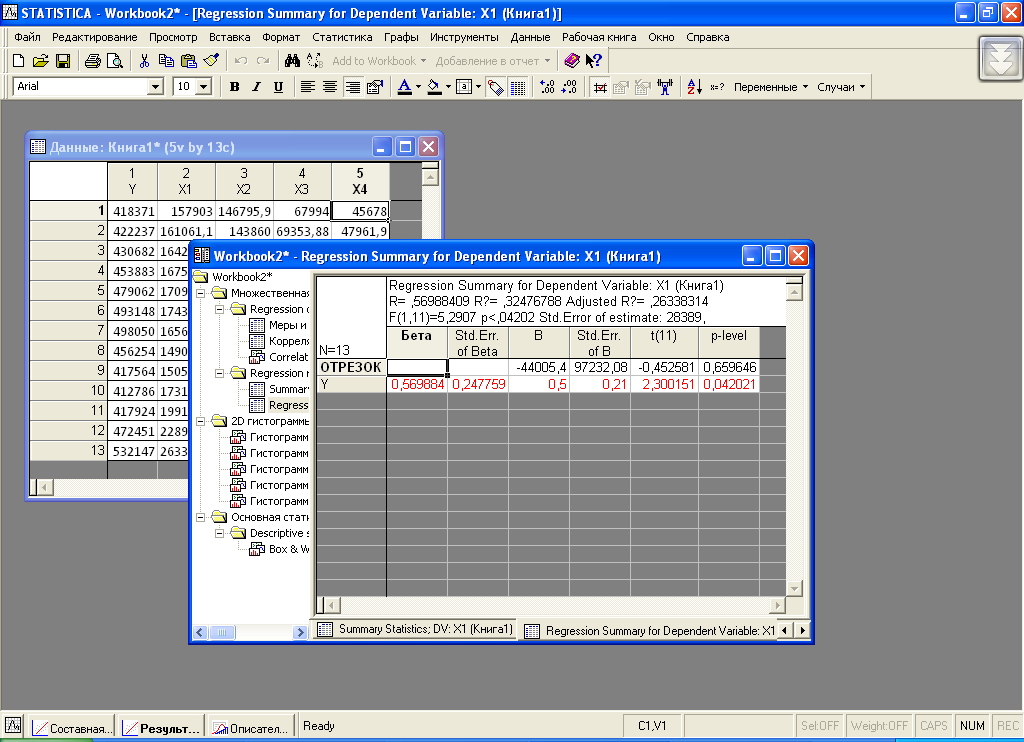Open the Arial font name dropdown

click(155, 87)
